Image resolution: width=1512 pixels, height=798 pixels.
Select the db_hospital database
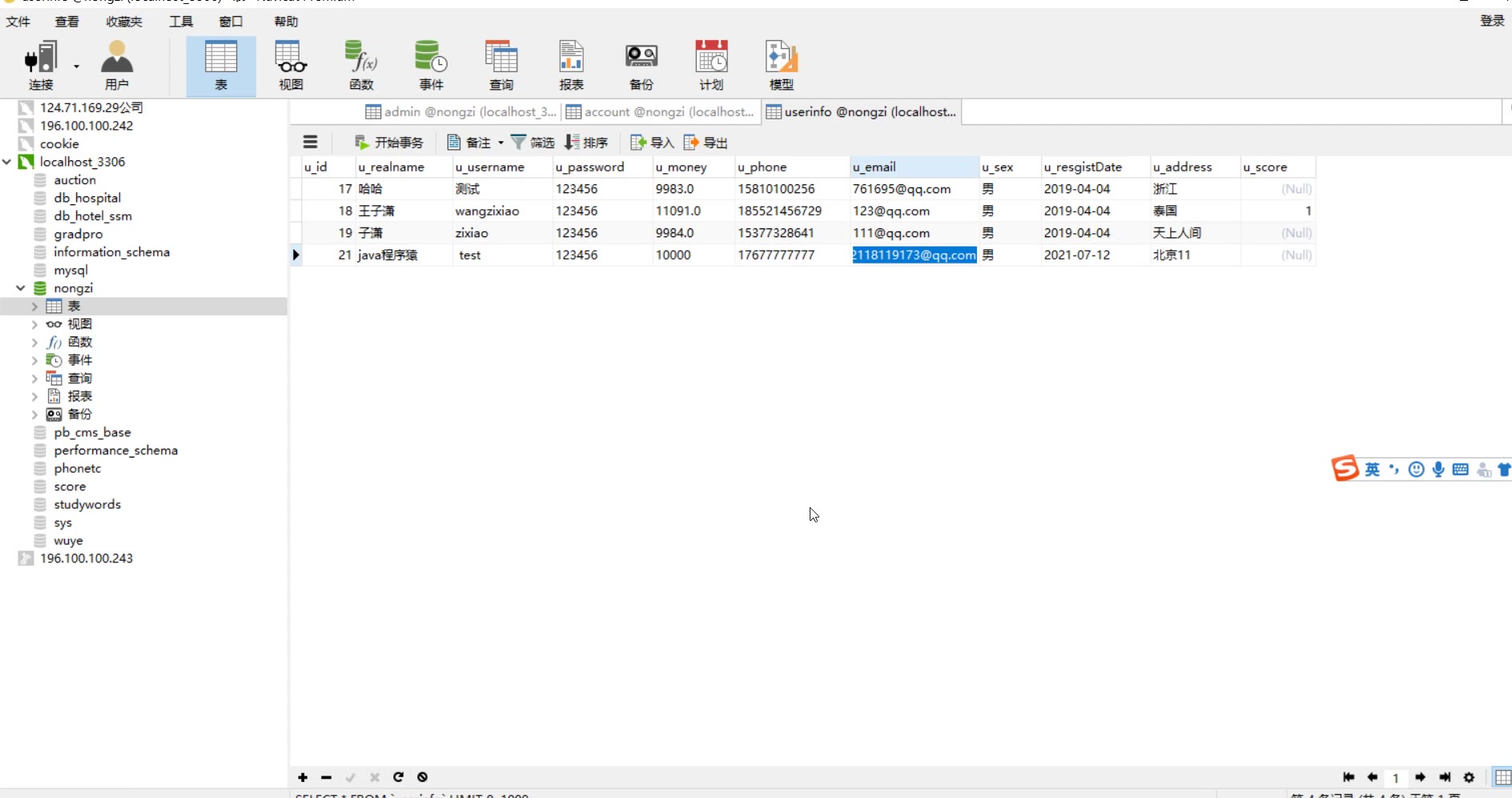[x=87, y=198]
